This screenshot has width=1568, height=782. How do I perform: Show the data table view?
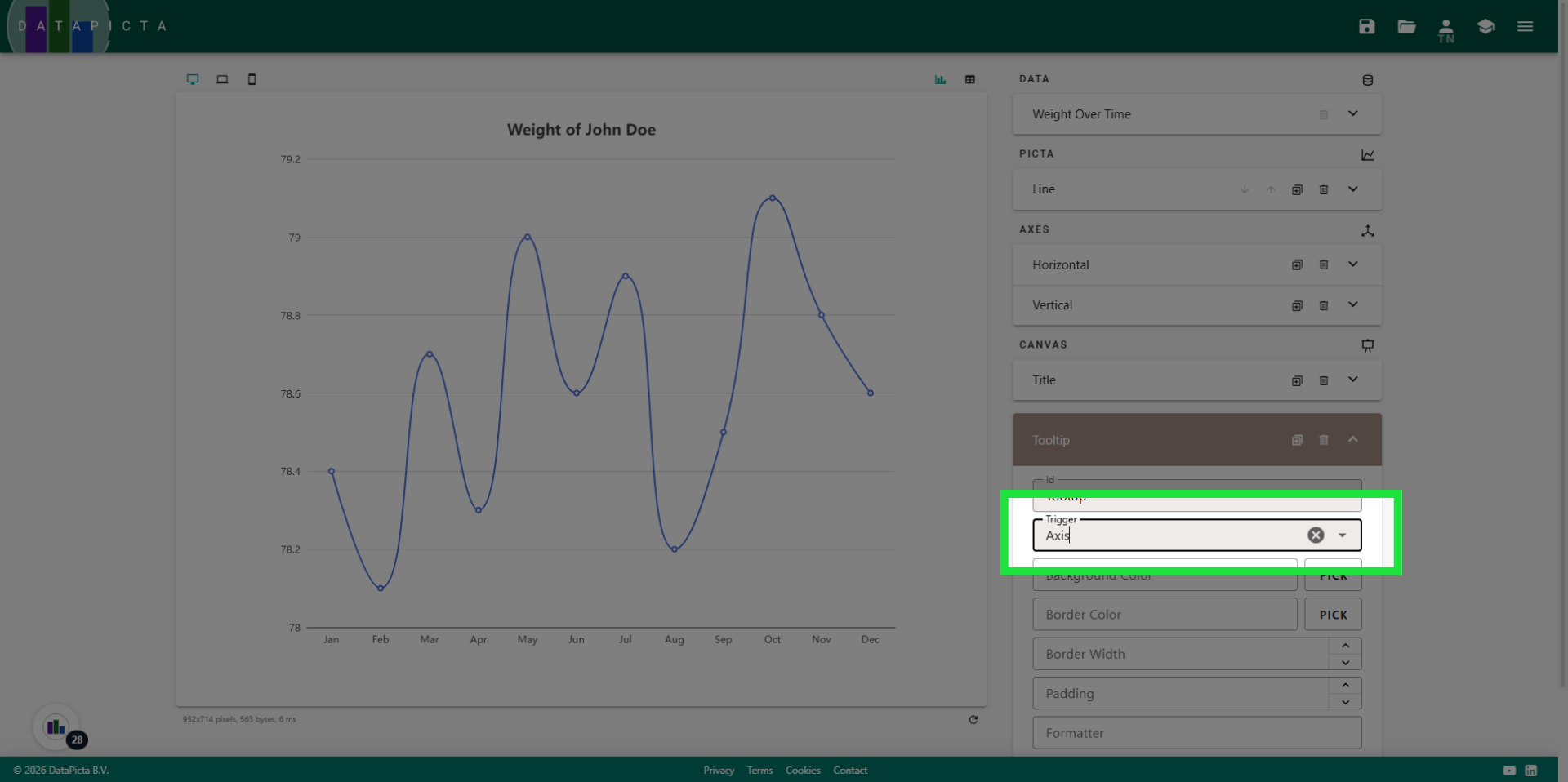pyautogui.click(x=970, y=79)
